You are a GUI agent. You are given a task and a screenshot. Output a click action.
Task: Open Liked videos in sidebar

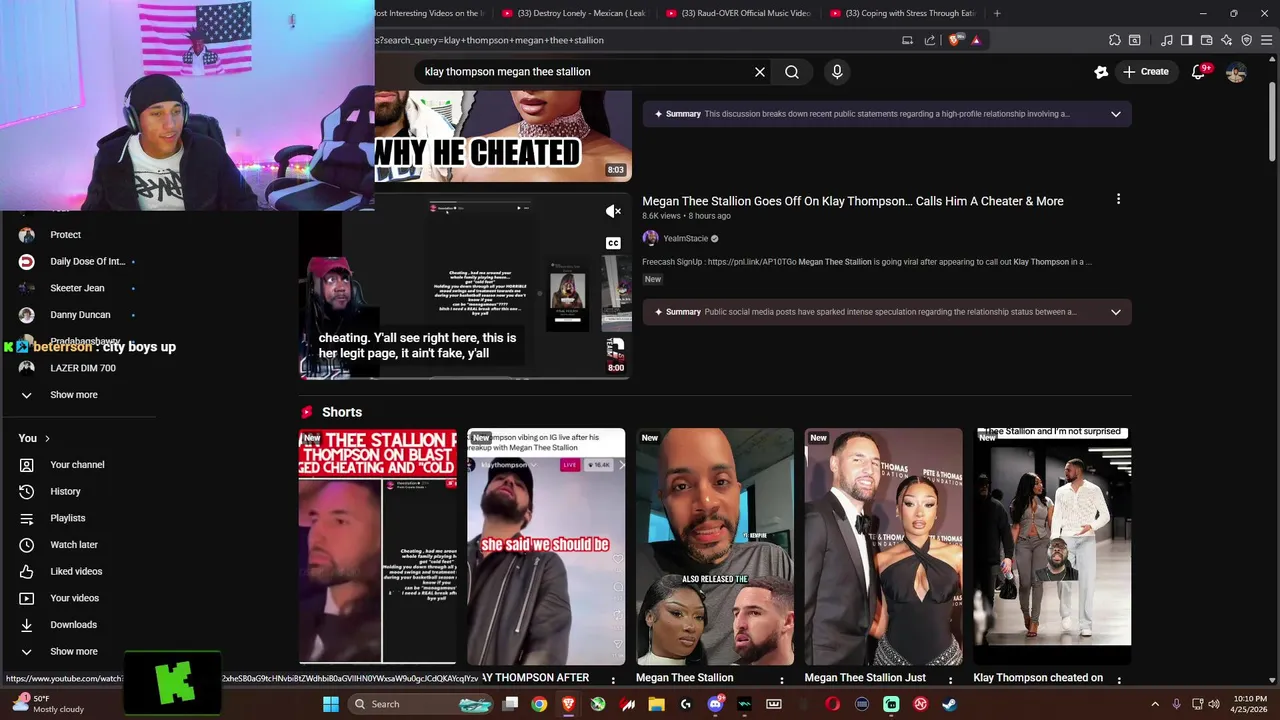point(76,571)
